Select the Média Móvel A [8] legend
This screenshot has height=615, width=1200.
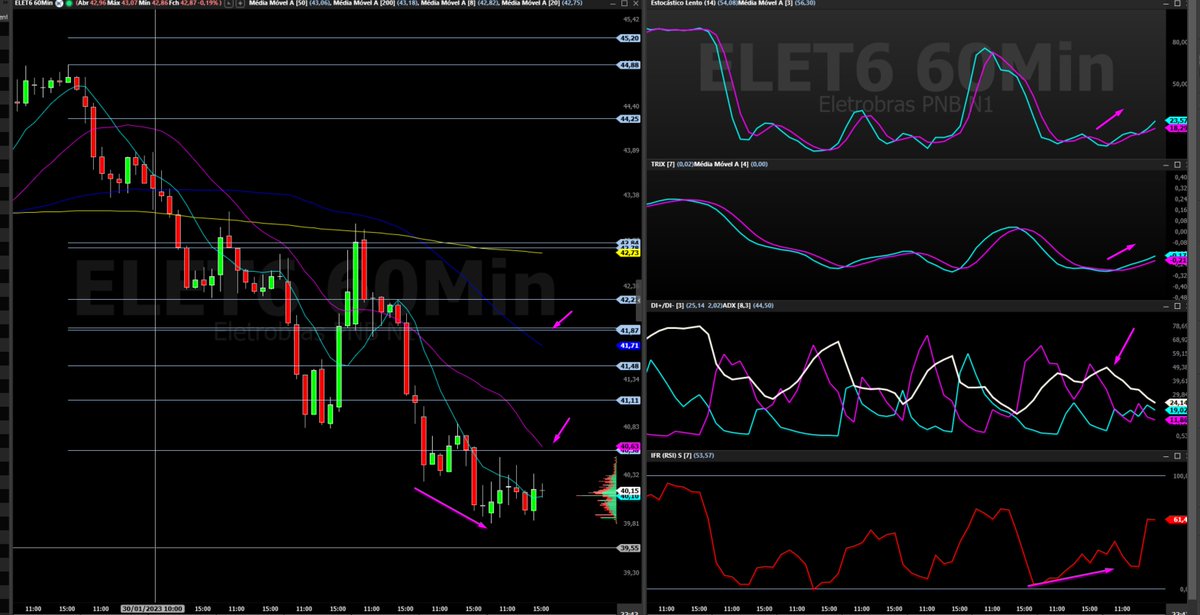coord(448,3)
